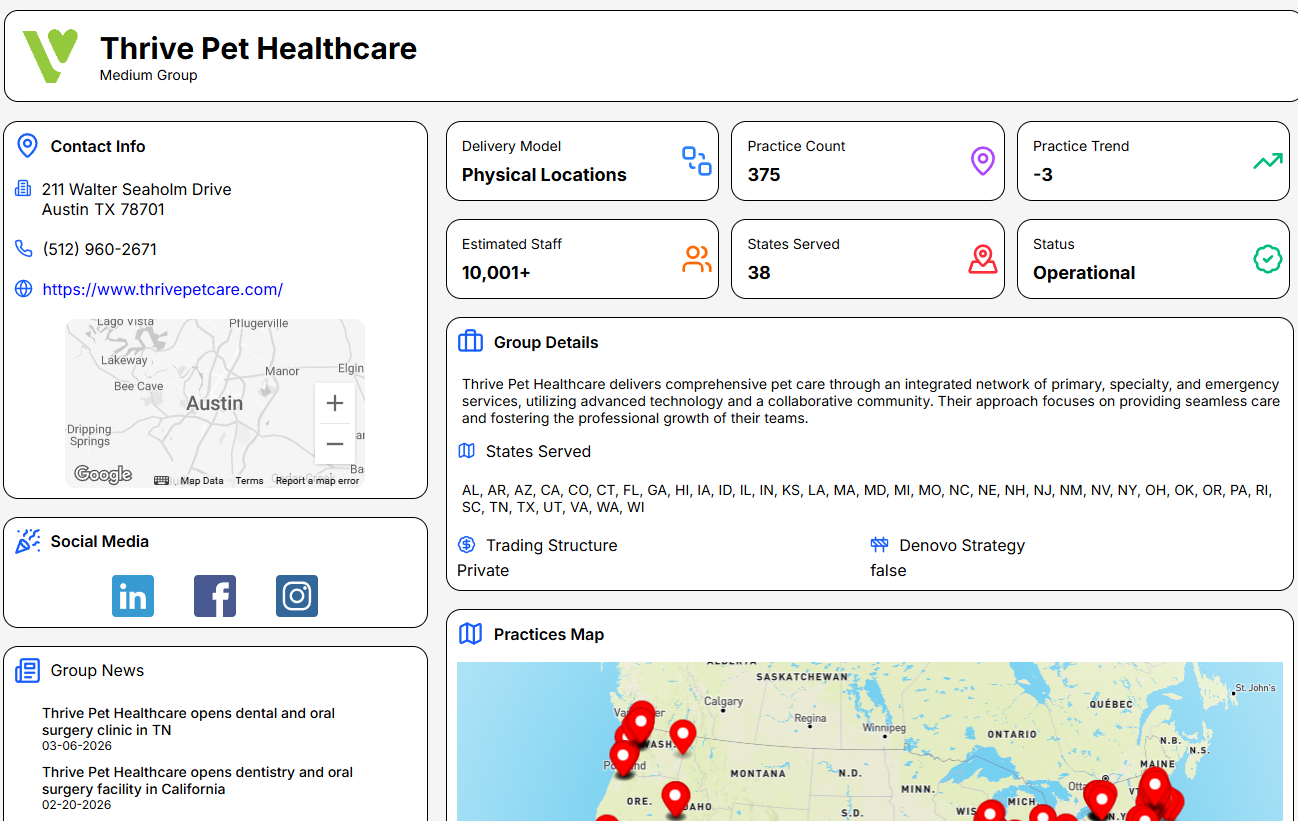Click the Practice Count location pin icon
The width and height of the screenshot is (1298, 821).
981,160
